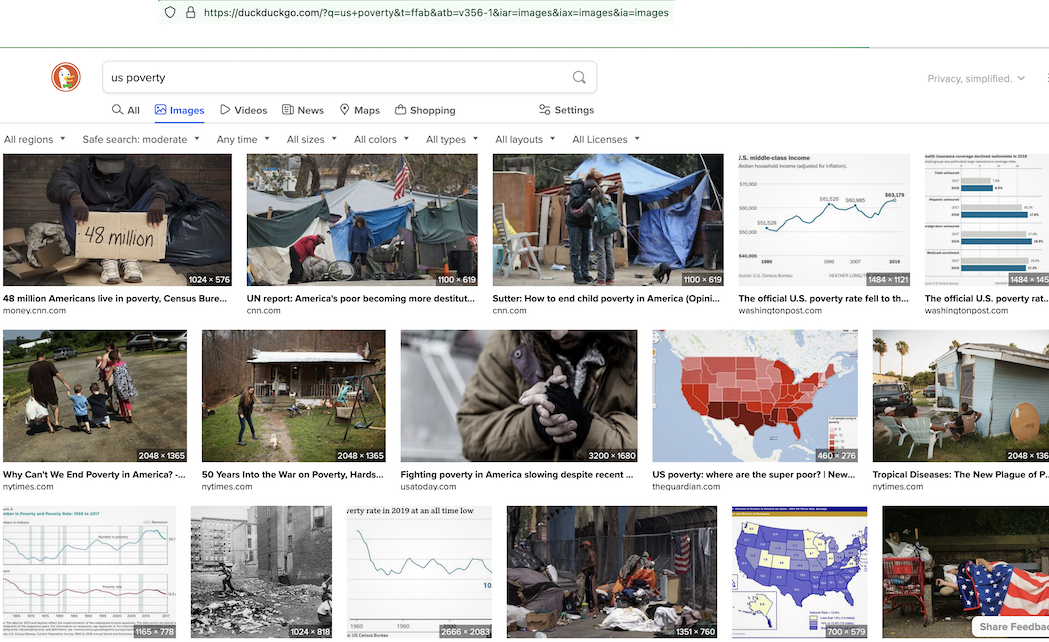Expand the All layouts filter

(525, 139)
